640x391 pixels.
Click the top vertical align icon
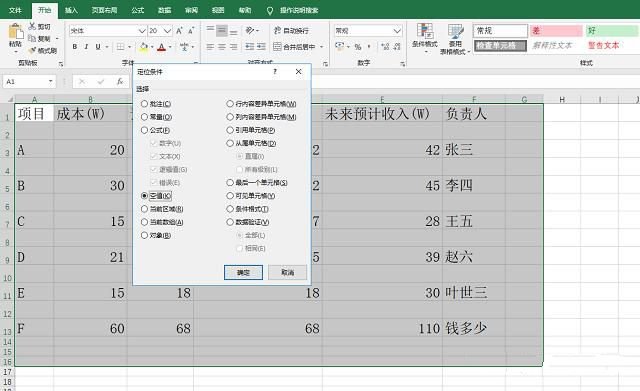[x=210, y=30]
